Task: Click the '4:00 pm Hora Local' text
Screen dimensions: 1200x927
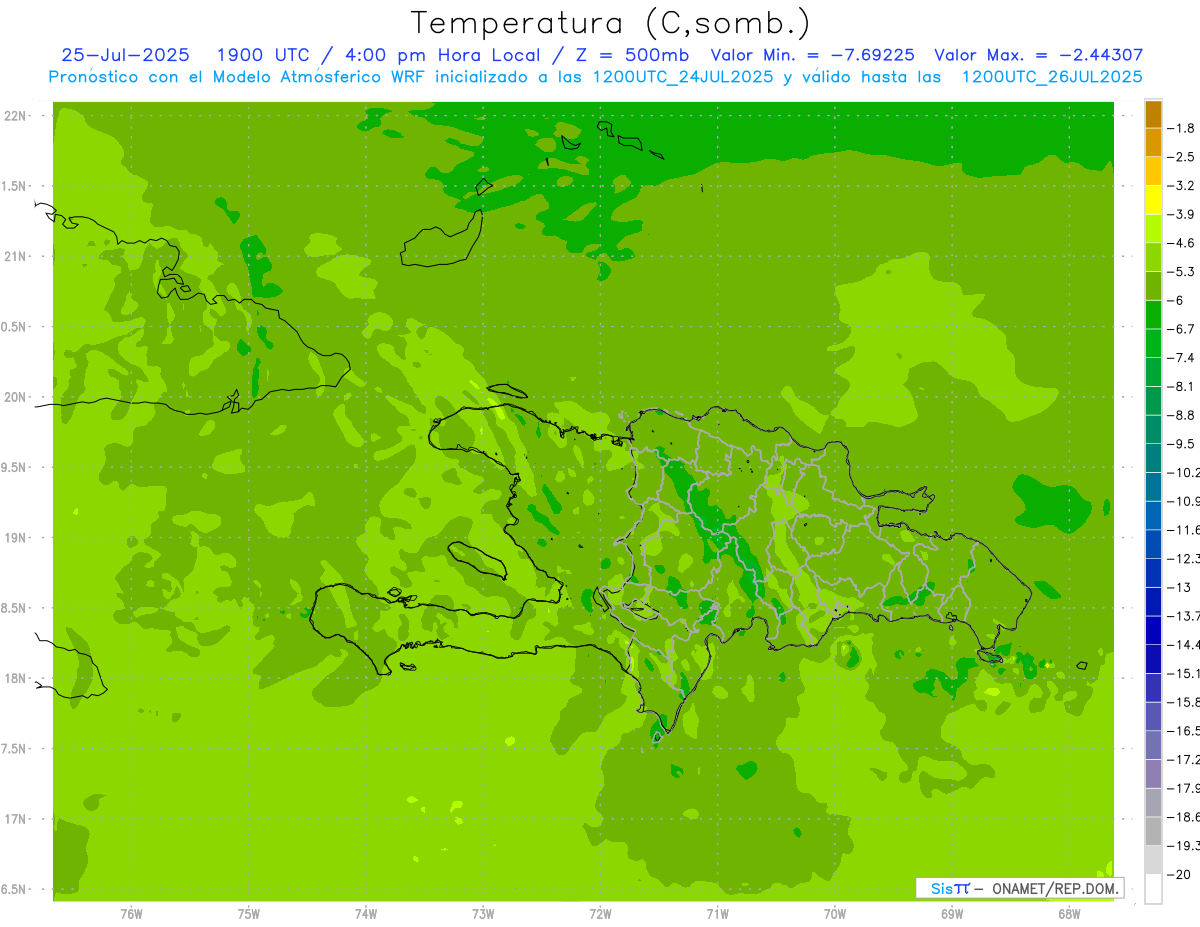Action: coord(442,55)
